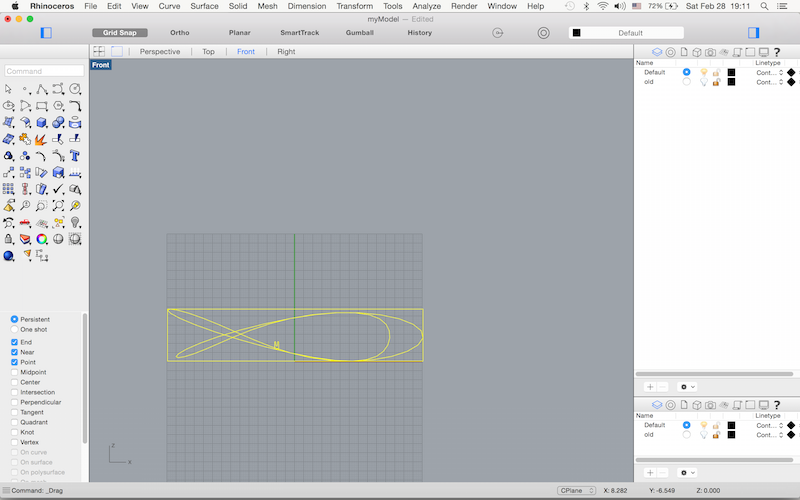Turn on Ortho mode

point(180,33)
